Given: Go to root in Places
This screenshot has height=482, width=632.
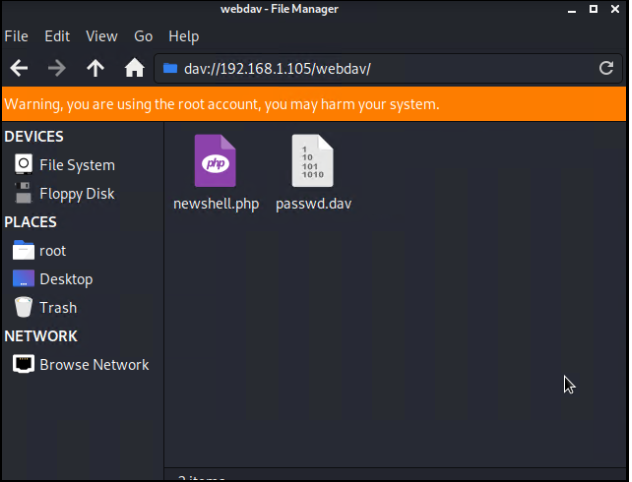Looking at the screenshot, I should pos(52,251).
